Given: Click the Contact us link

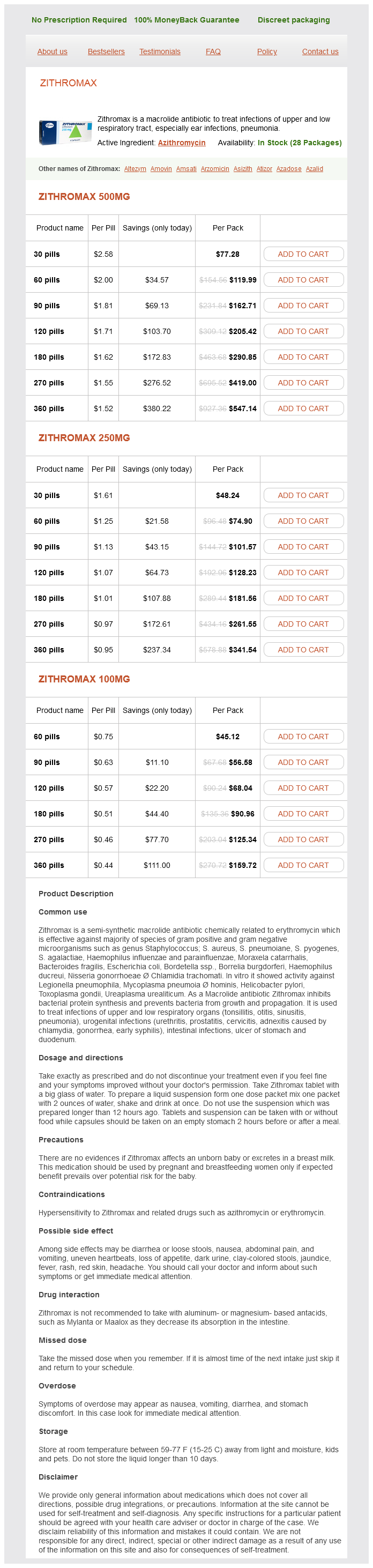Looking at the screenshot, I should tap(320, 52).
